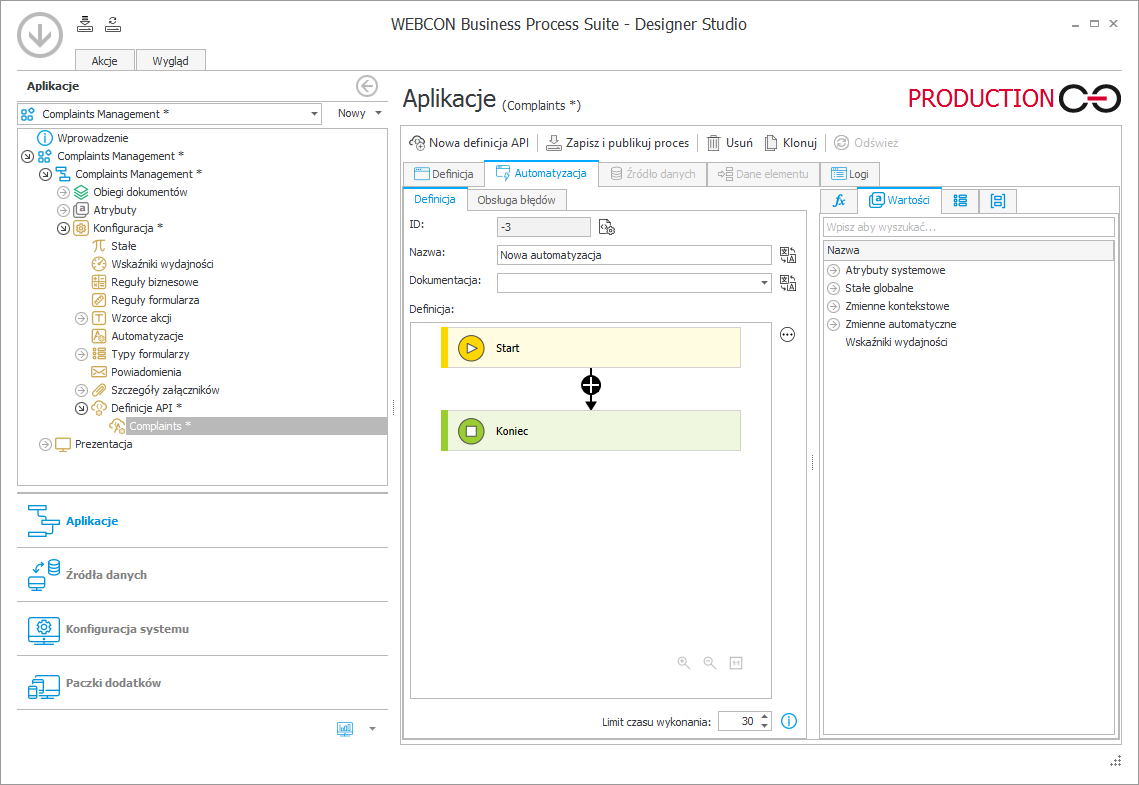Viewport: 1139px width, 785px height.
Task: Expand Obiegi dokumentów tree node
Action: tap(63, 192)
